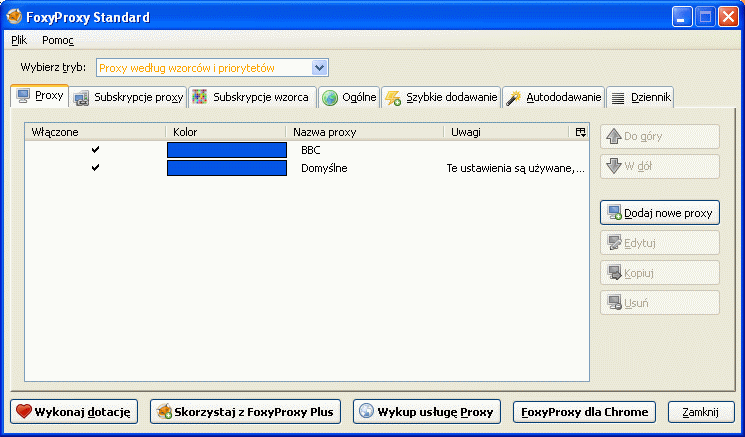
Task: Switch to the Ogólne tab
Action: 349,98
